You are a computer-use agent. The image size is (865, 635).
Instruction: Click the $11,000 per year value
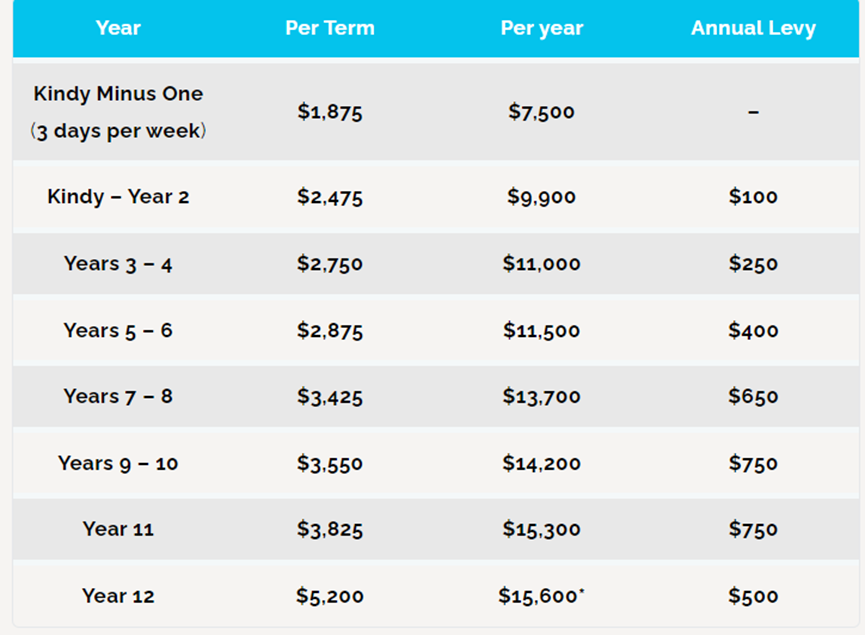tap(542, 264)
